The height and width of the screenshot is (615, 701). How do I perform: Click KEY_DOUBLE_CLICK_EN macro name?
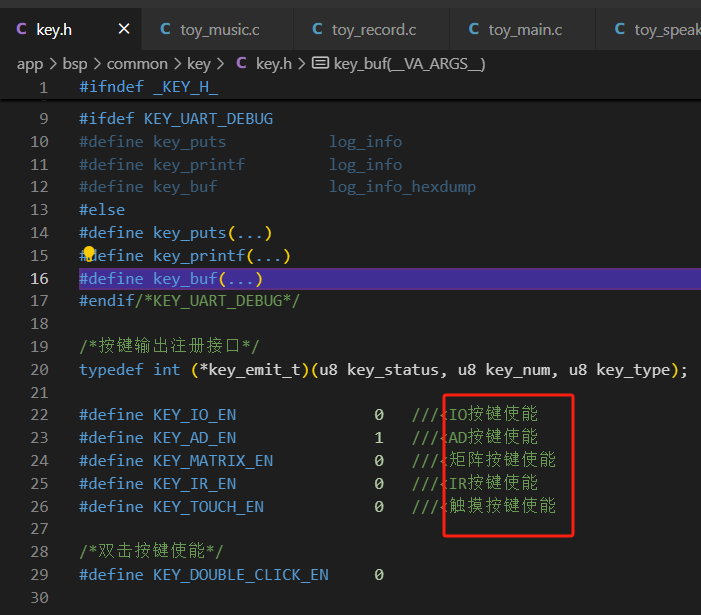(x=241, y=575)
